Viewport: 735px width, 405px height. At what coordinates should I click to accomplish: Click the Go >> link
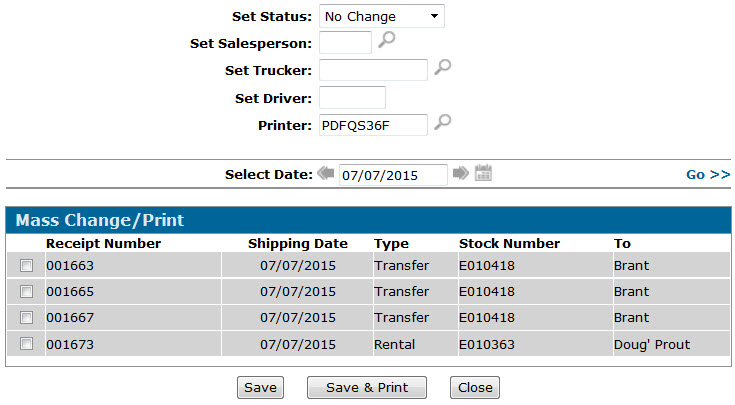(708, 174)
